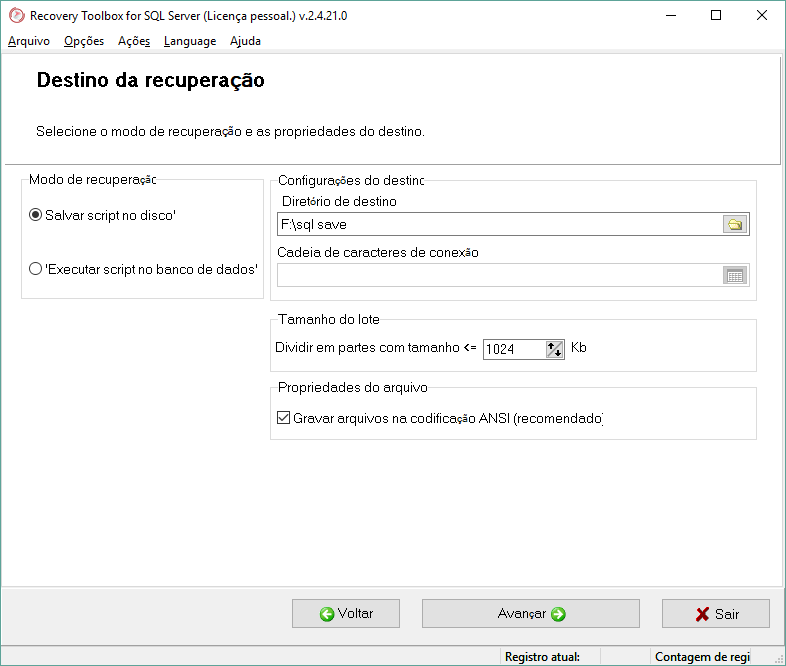Maximize the Recovery Toolbox window
This screenshot has width=786, height=666.
(x=716, y=16)
